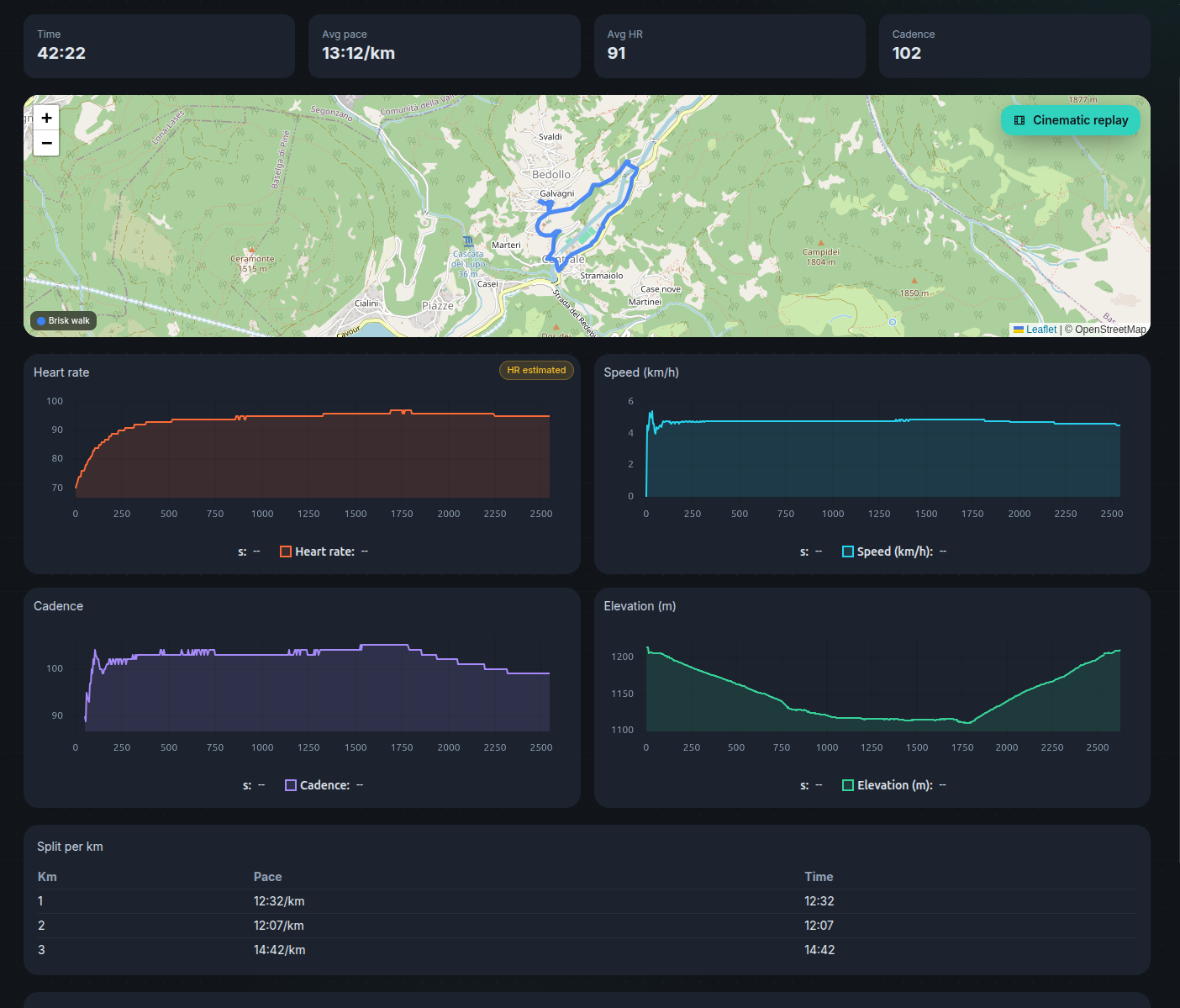Viewport: 1180px width, 1008px height.
Task: Zoom out on the route map
Action: pos(46,143)
